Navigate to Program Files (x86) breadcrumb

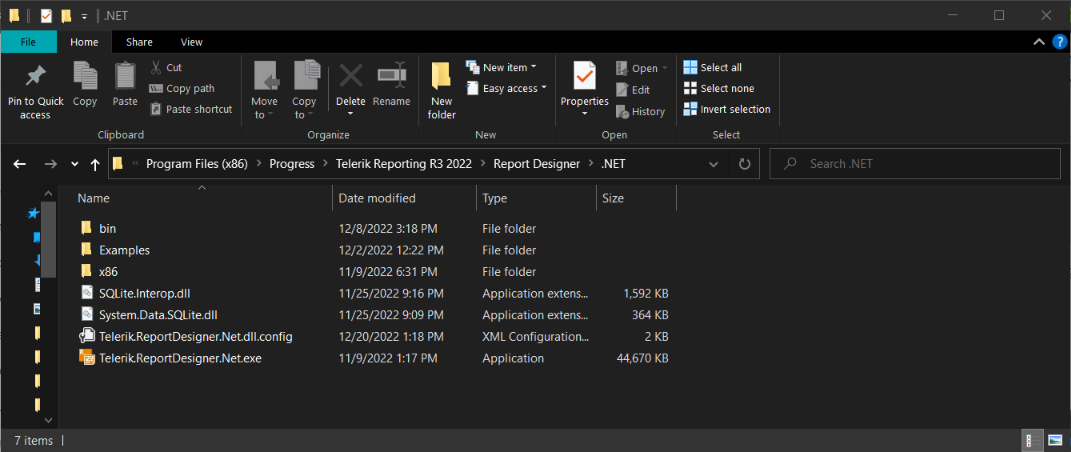coord(197,164)
